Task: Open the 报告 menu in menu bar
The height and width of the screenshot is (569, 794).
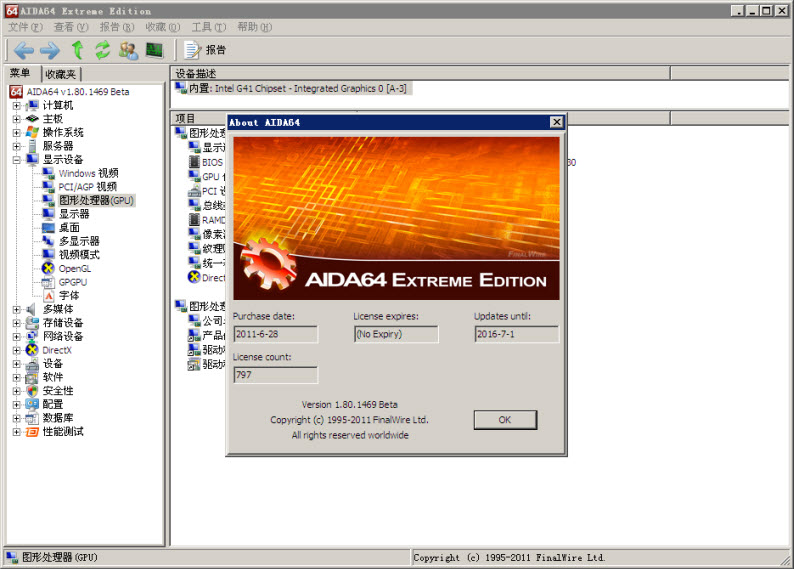Action: pos(117,27)
